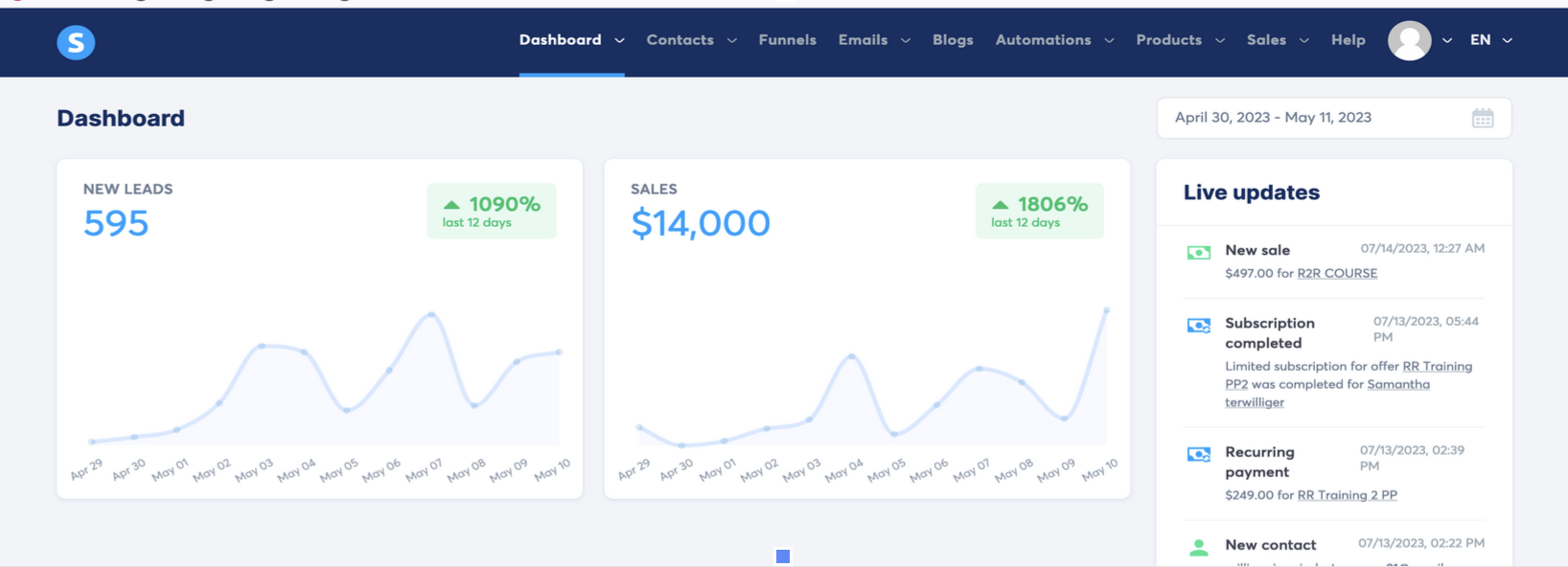
Task: Click the May 07 peak point on leads chart
Action: (x=432, y=314)
